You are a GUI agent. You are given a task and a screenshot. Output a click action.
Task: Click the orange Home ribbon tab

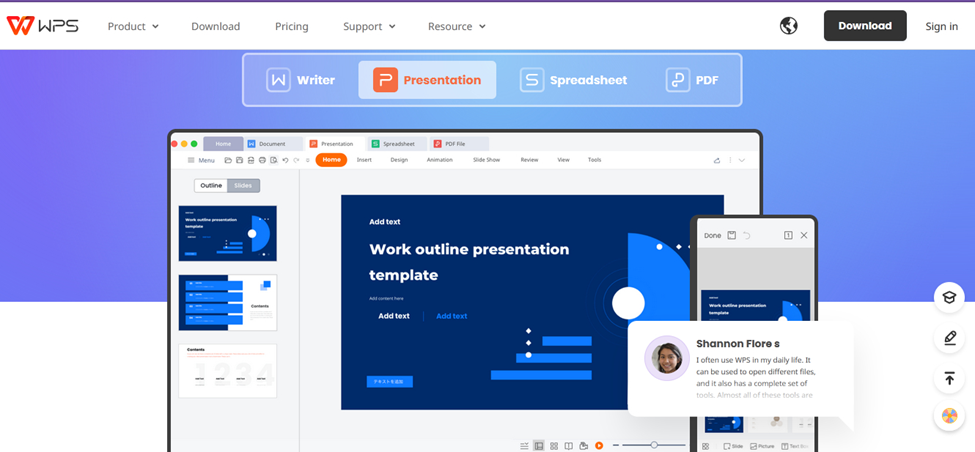(331, 160)
